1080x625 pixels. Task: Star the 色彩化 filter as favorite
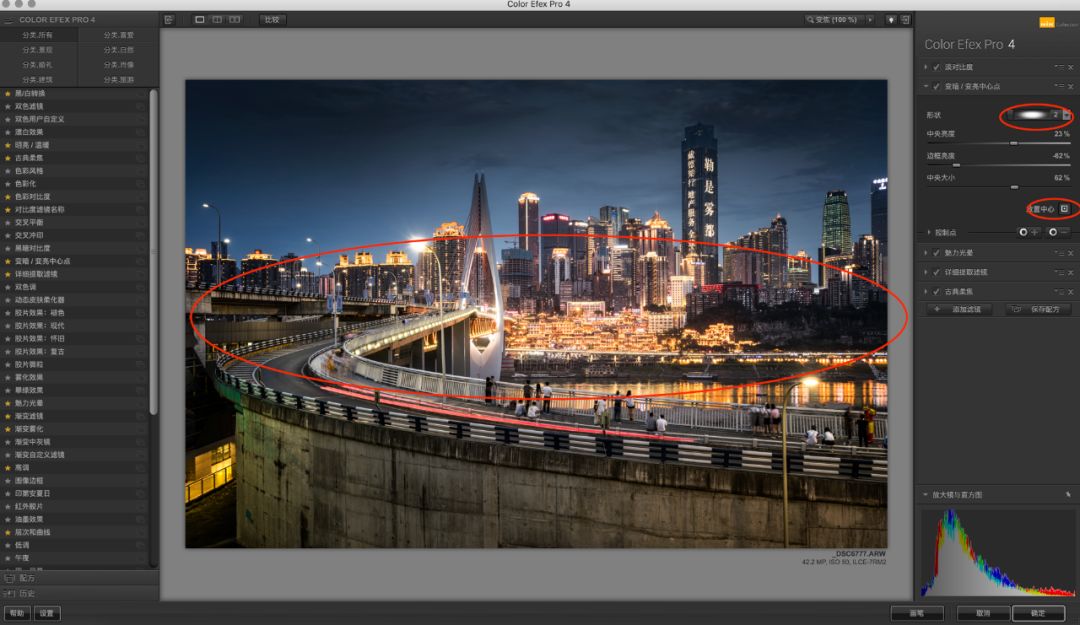click(x=8, y=184)
